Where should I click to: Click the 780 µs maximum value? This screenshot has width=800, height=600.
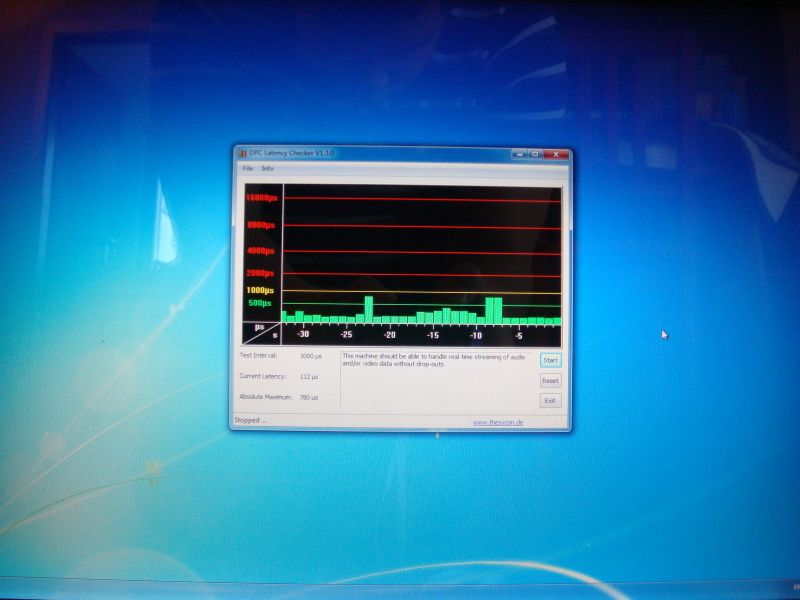coord(309,397)
